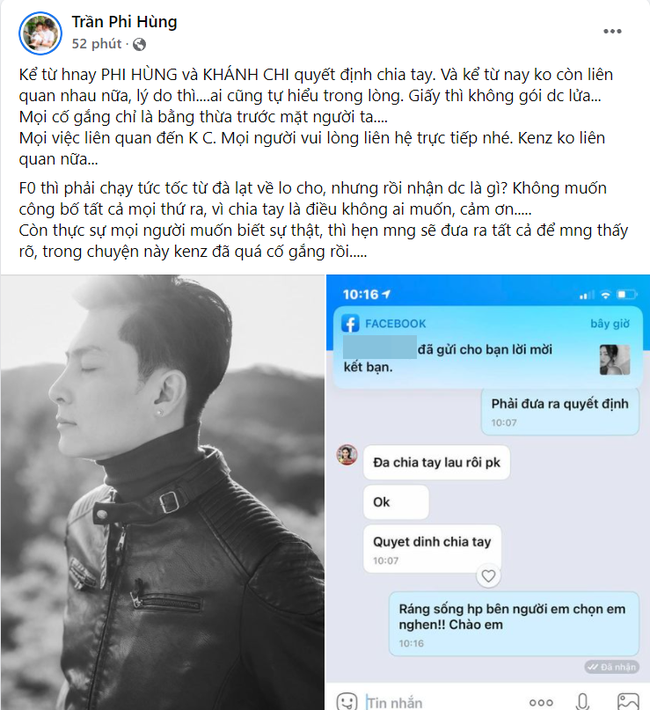Tap the chat sender's small avatar
This screenshot has width=650, height=710.
coord(347,455)
